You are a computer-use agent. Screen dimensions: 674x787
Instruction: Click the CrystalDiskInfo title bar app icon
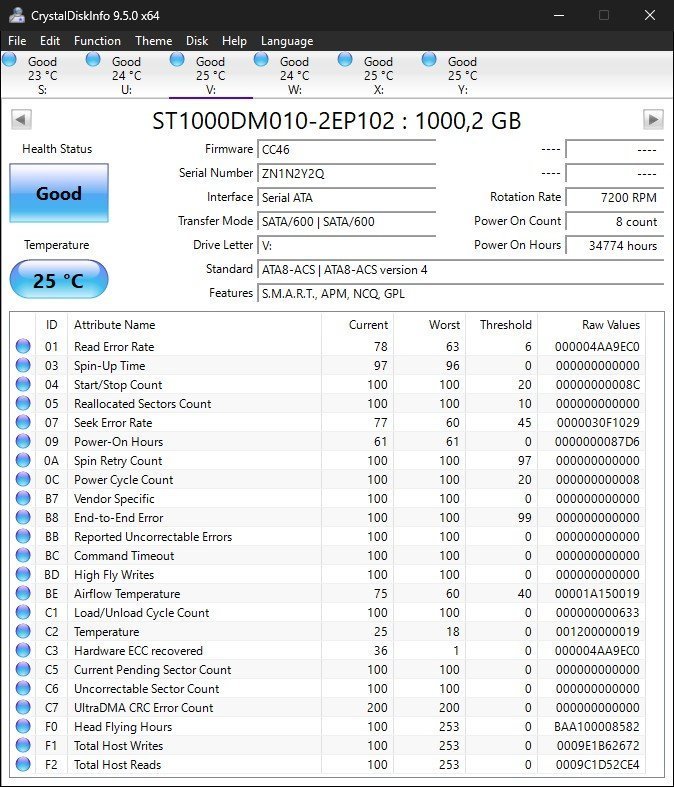(x=17, y=15)
